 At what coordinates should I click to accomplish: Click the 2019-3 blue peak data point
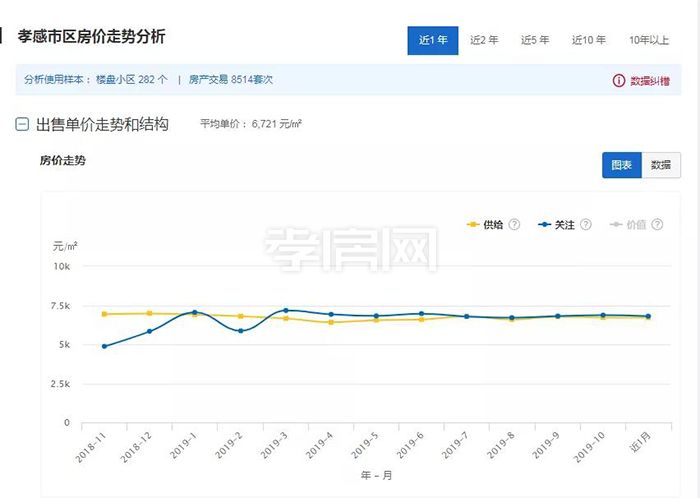pos(286,310)
